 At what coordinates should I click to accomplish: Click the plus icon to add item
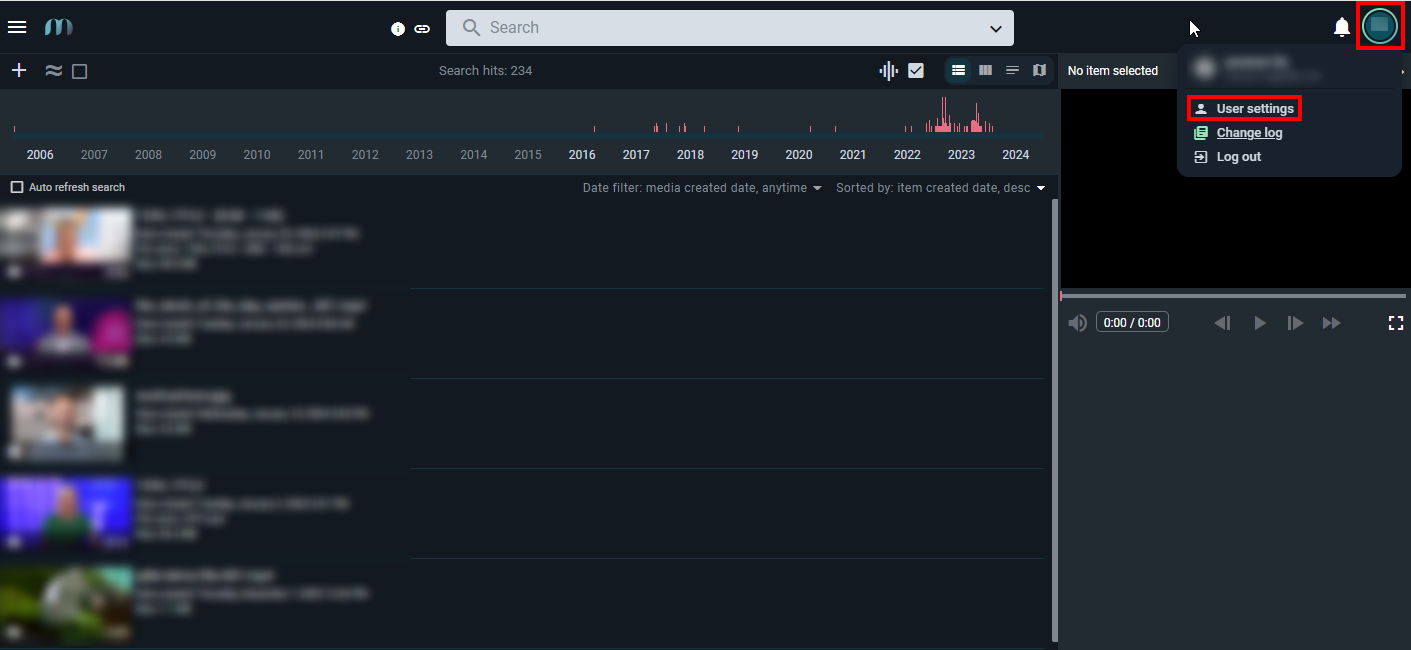pyautogui.click(x=19, y=70)
